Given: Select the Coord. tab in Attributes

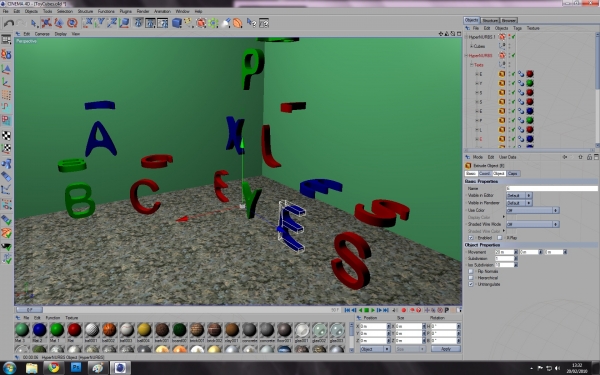Looking at the screenshot, I should click(484, 173).
